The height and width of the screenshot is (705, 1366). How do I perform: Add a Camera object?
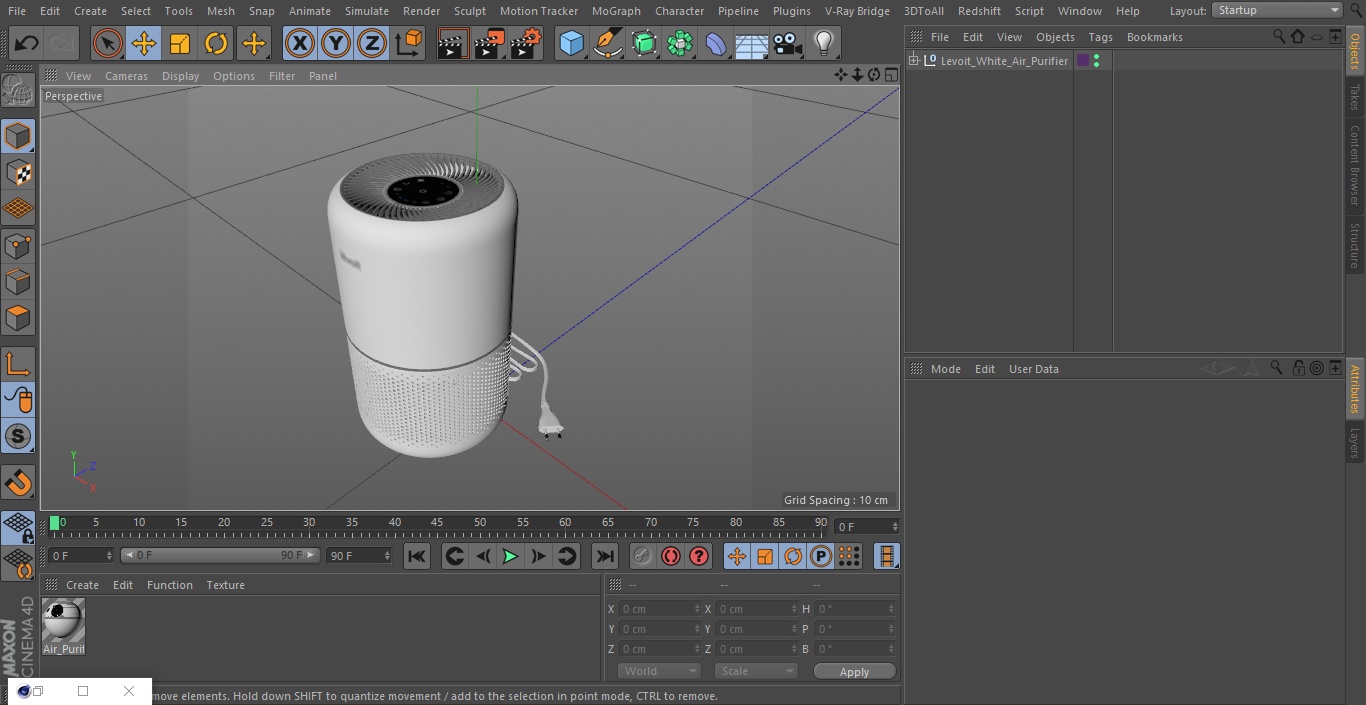[788, 43]
